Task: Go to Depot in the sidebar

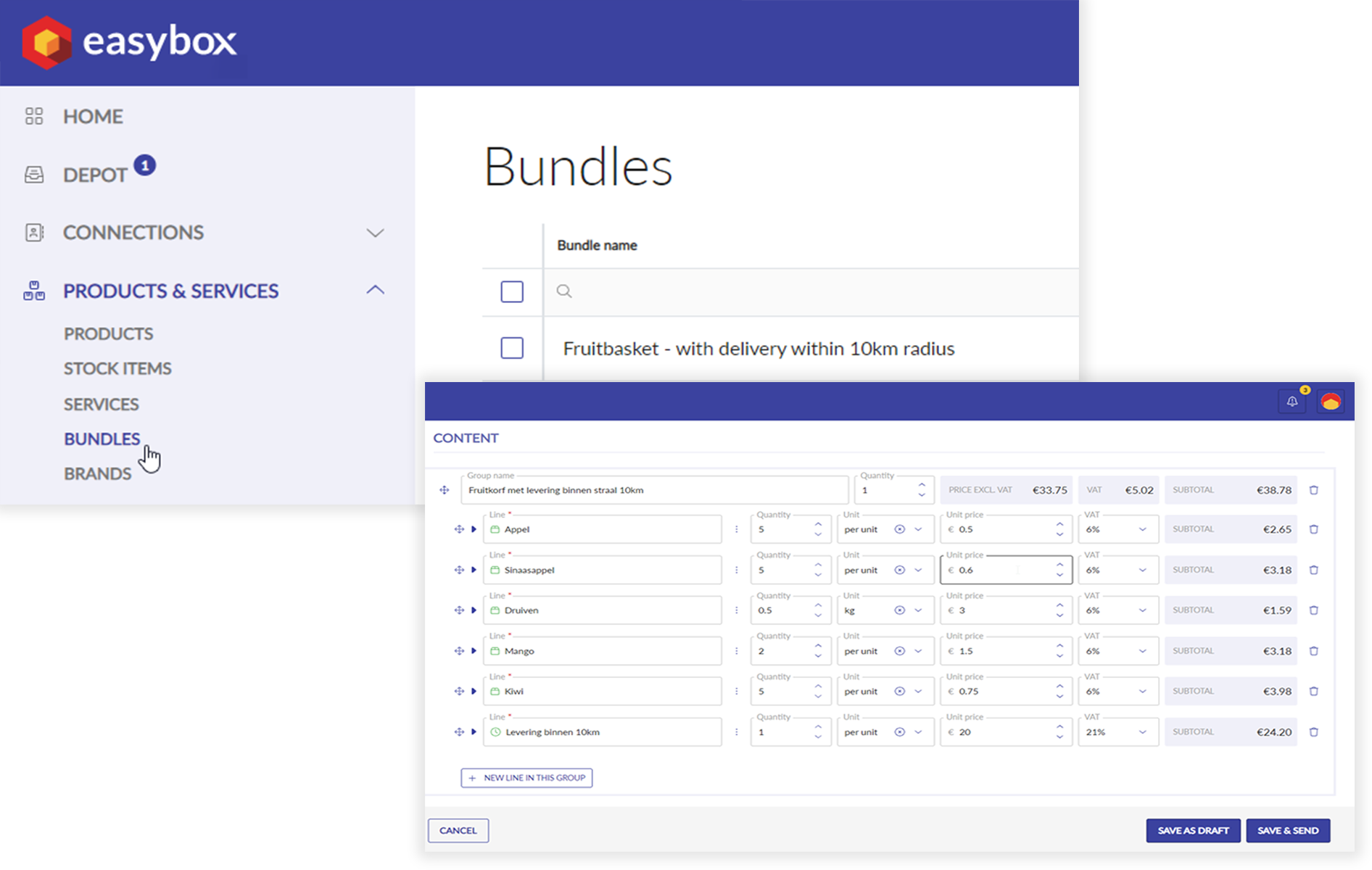Action: pos(95,175)
